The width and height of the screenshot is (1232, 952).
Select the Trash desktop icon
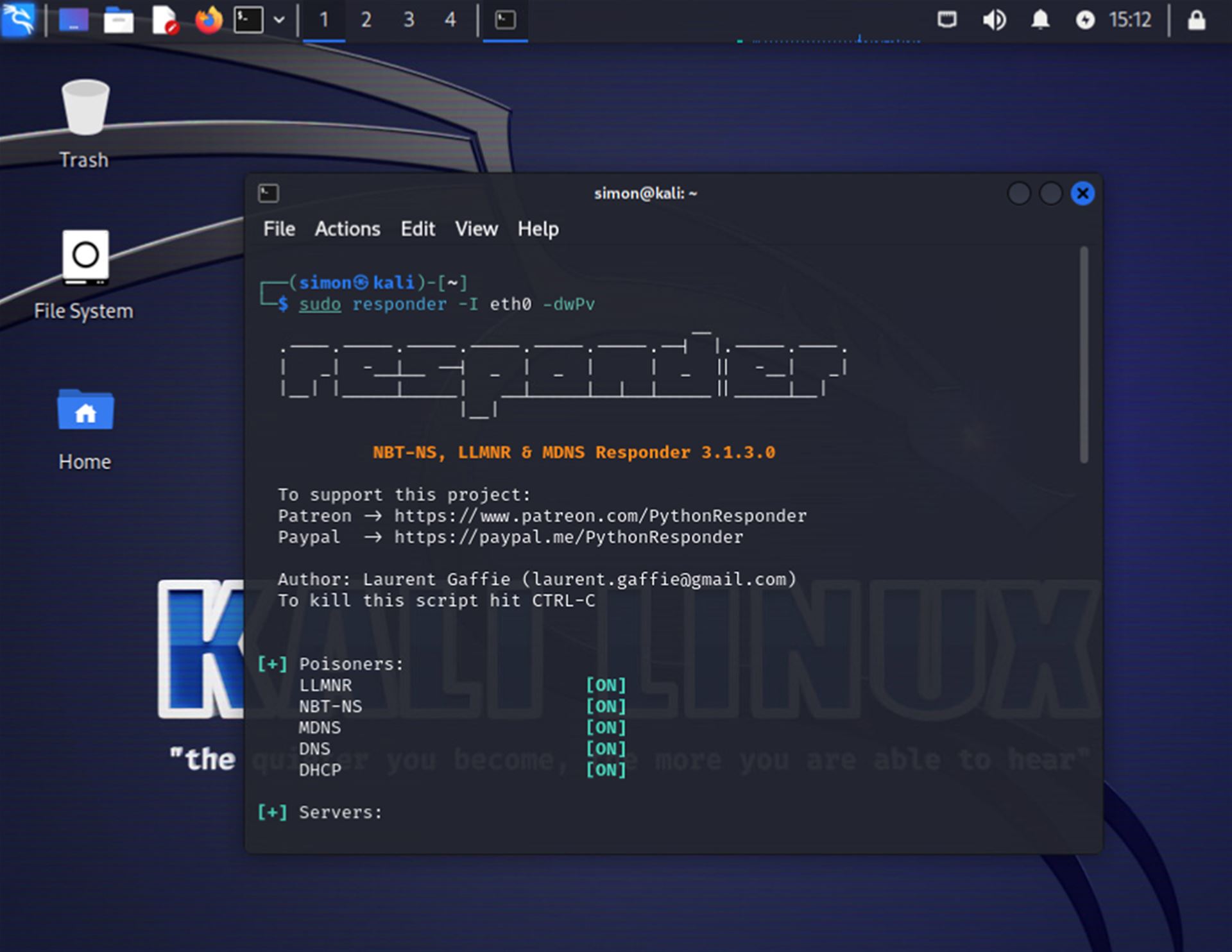tap(85, 124)
